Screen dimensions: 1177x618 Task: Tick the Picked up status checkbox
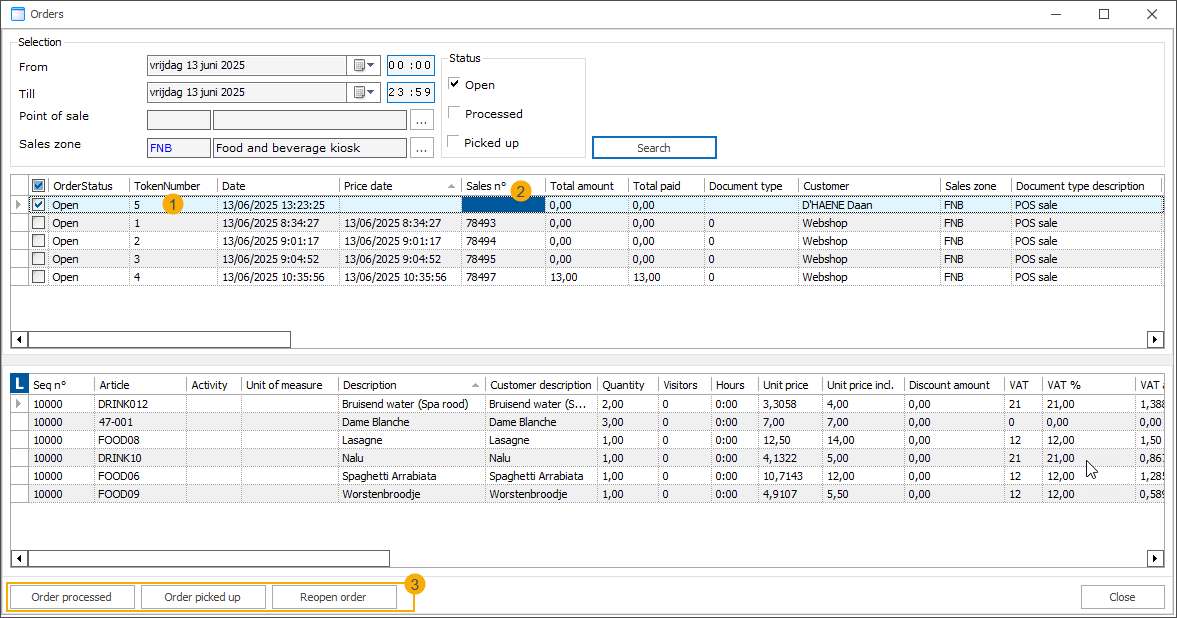coord(455,142)
